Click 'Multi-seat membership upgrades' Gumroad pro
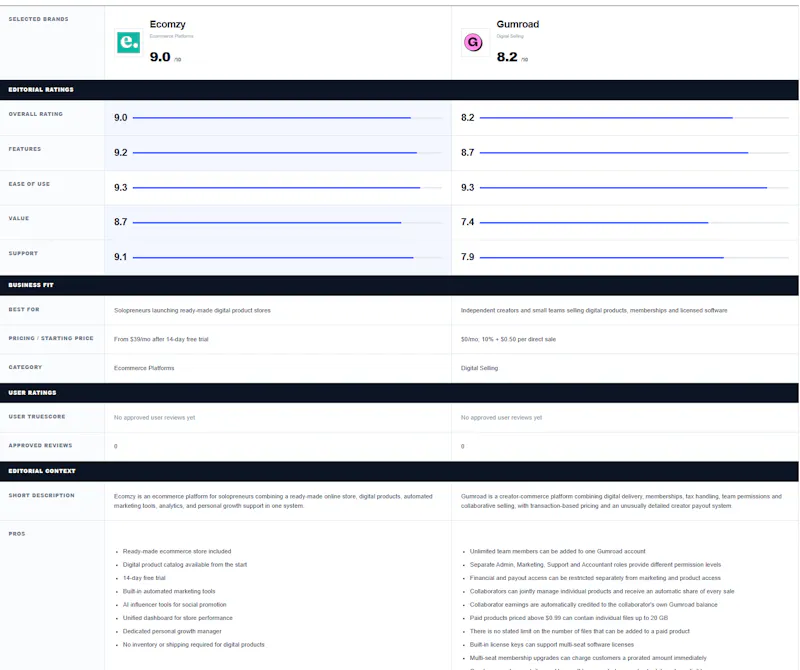This screenshot has width=800, height=670. (588, 658)
